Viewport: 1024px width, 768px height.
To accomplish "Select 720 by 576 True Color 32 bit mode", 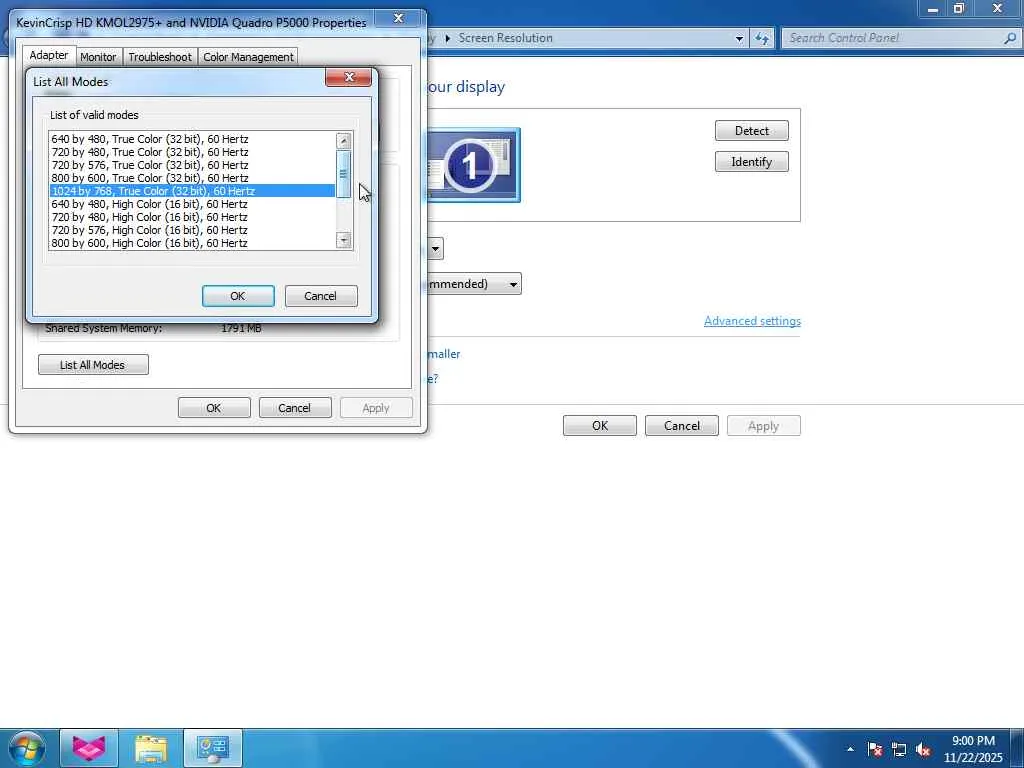I will coord(192,165).
